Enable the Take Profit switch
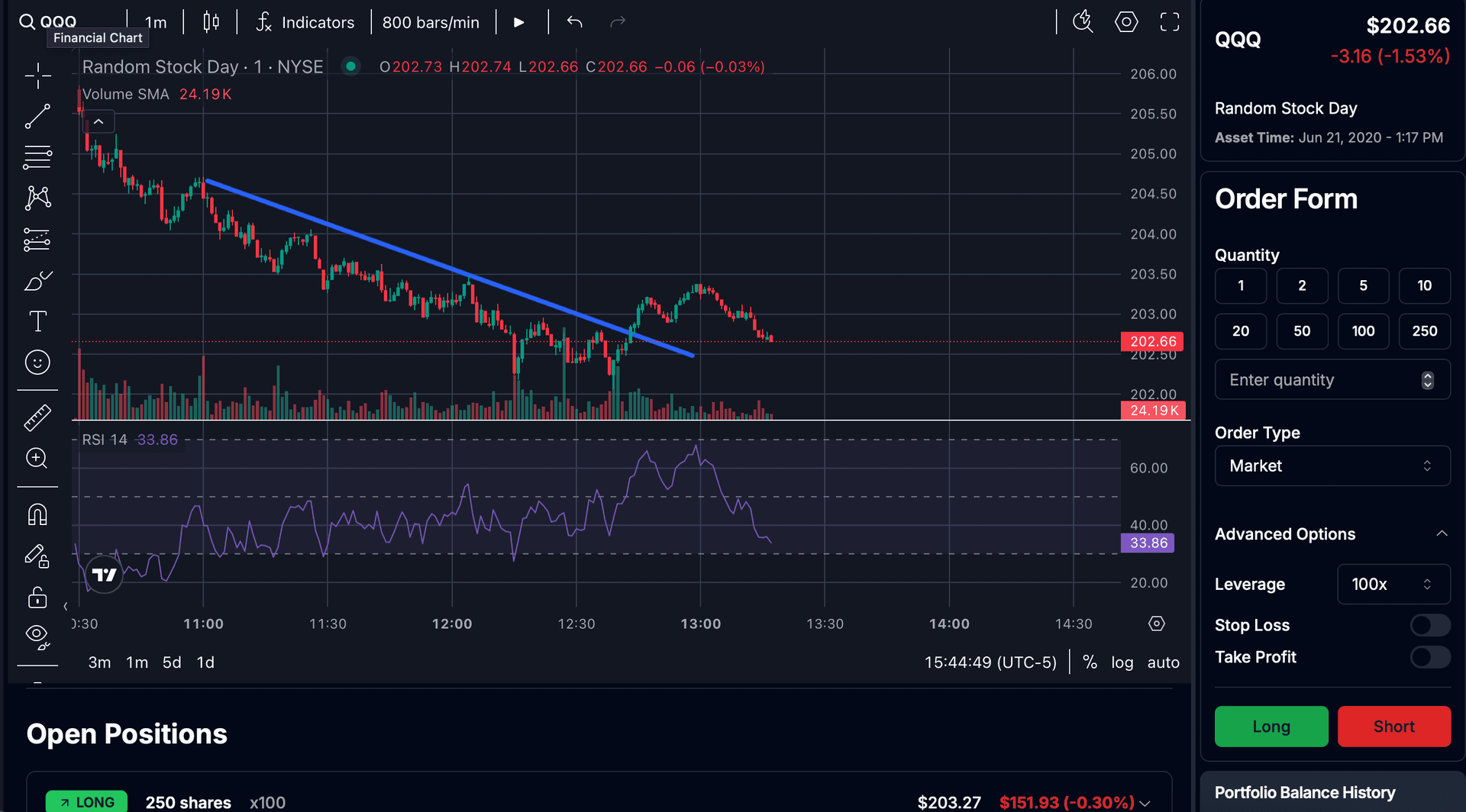This screenshot has width=1466, height=812. pyautogui.click(x=1430, y=657)
